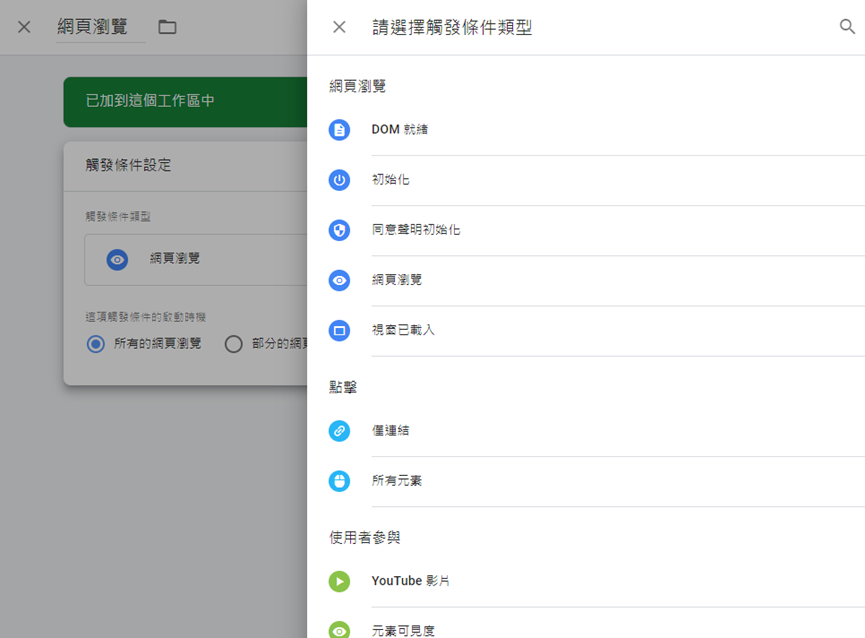This screenshot has width=865, height=638.
Task: Edit the trigger name 網頁瀏覽 field
Action: coord(101,27)
